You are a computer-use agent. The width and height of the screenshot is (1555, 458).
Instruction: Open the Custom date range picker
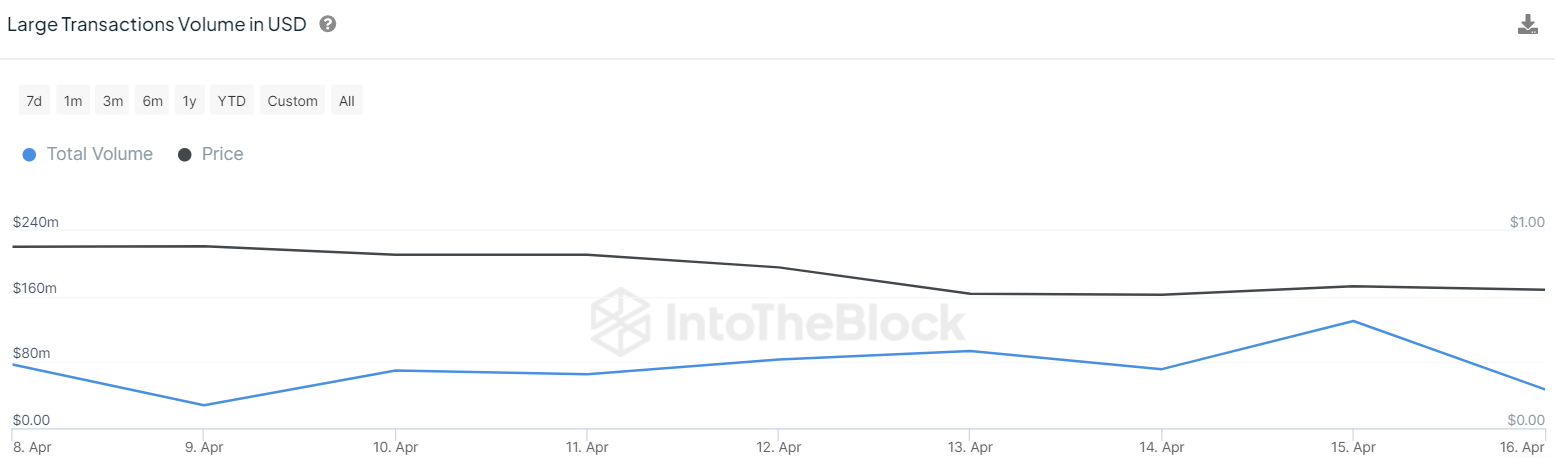click(x=292, y=101)
